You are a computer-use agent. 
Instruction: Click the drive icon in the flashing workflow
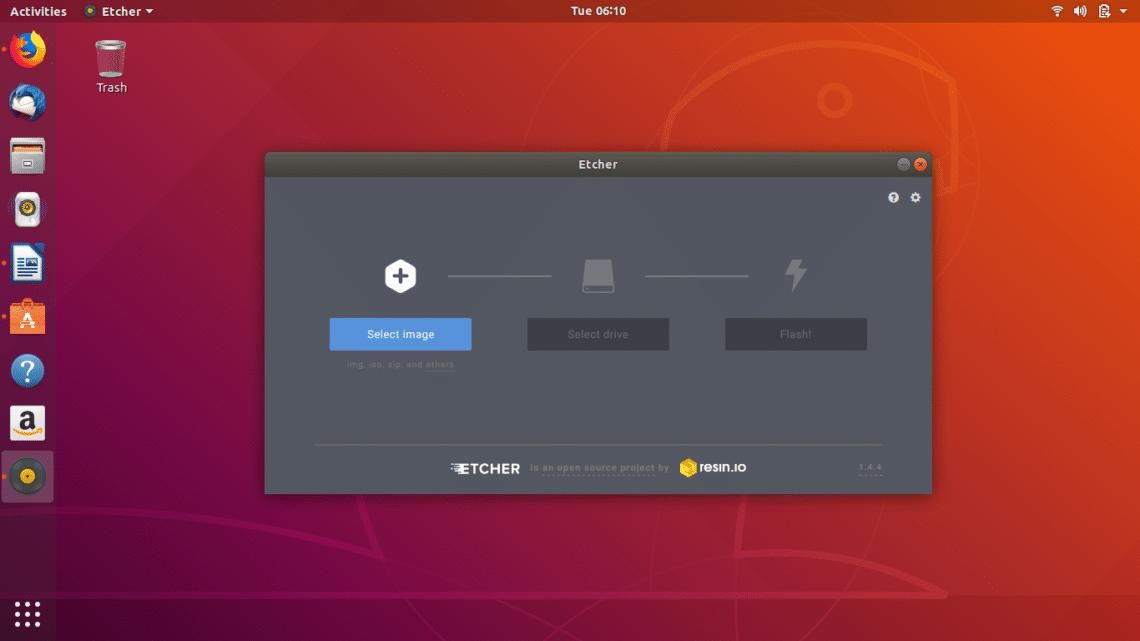598,274
